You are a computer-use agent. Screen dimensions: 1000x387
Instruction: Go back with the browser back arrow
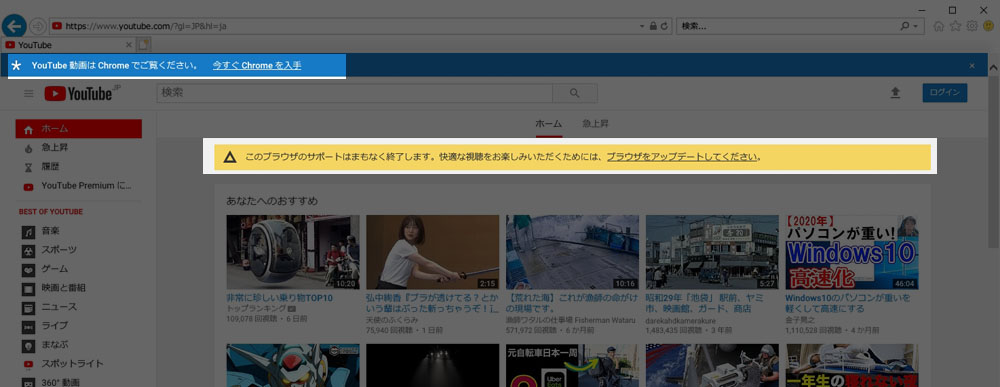tap(13, 26)
